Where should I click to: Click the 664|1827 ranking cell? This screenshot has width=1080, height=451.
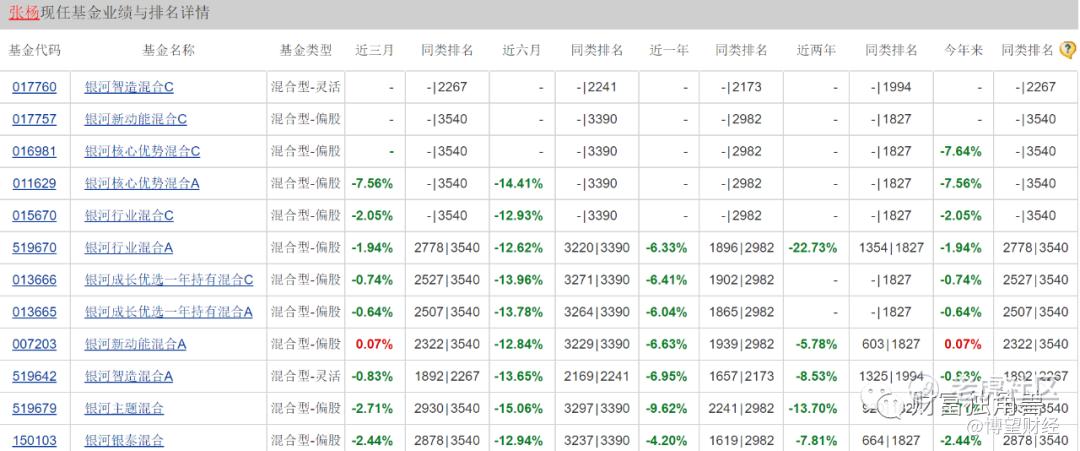(x=891, y=440)
